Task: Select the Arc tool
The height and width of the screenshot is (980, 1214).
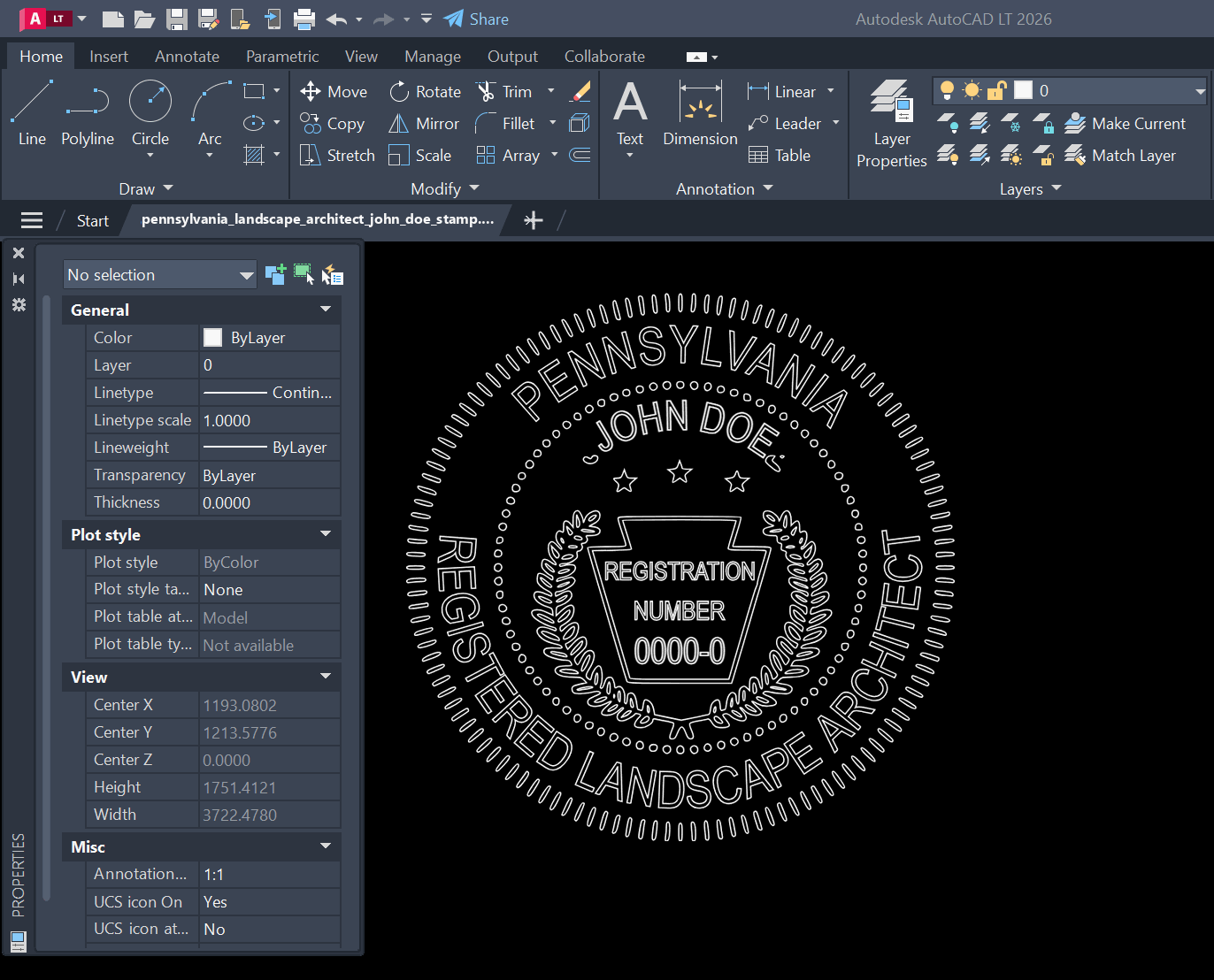Action: click(210, 113)
